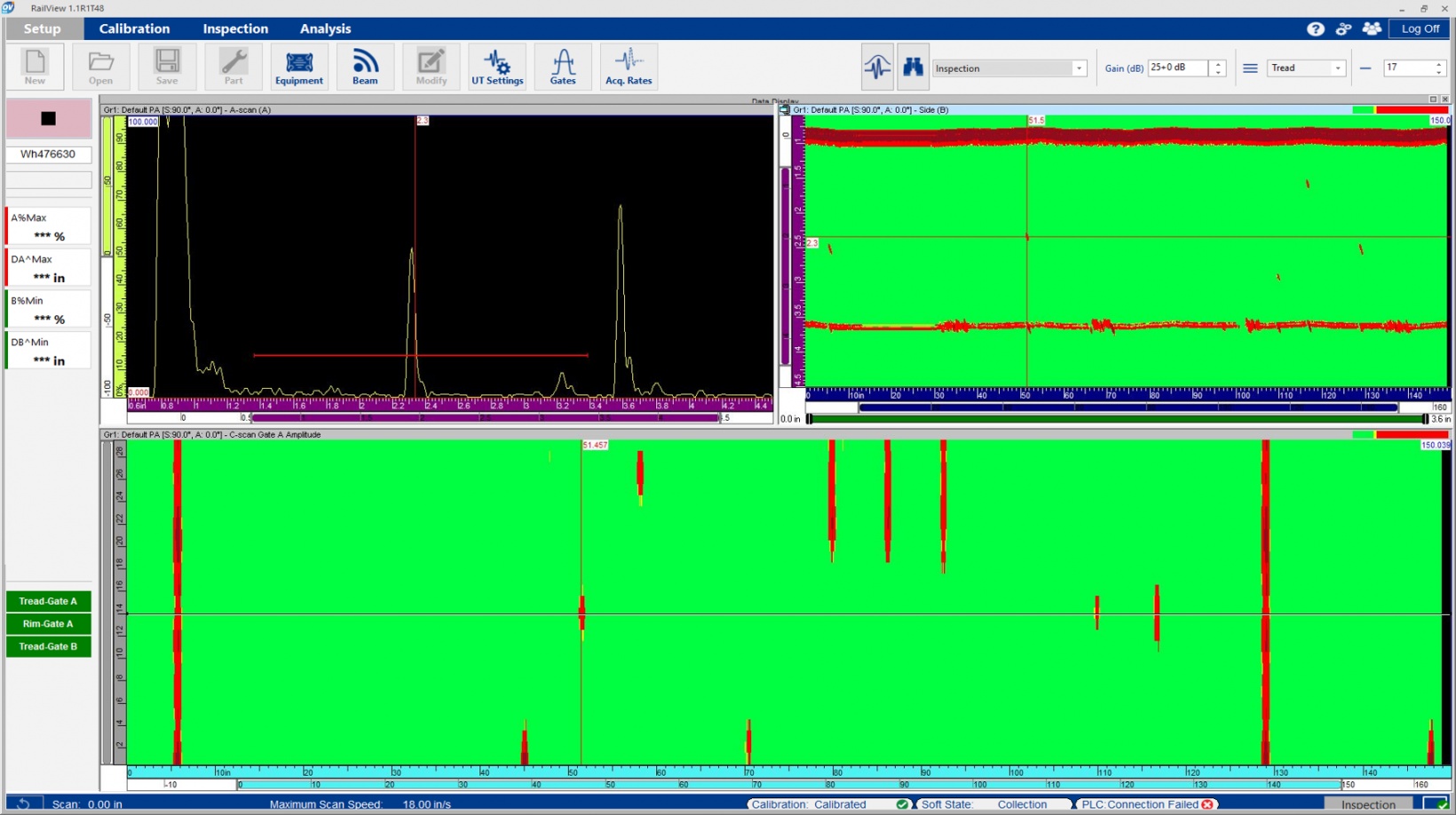Toggle the Rim-Gate A button
Image resolution: width=1456 pixels, height=815 pixels.
pos(48,624)
